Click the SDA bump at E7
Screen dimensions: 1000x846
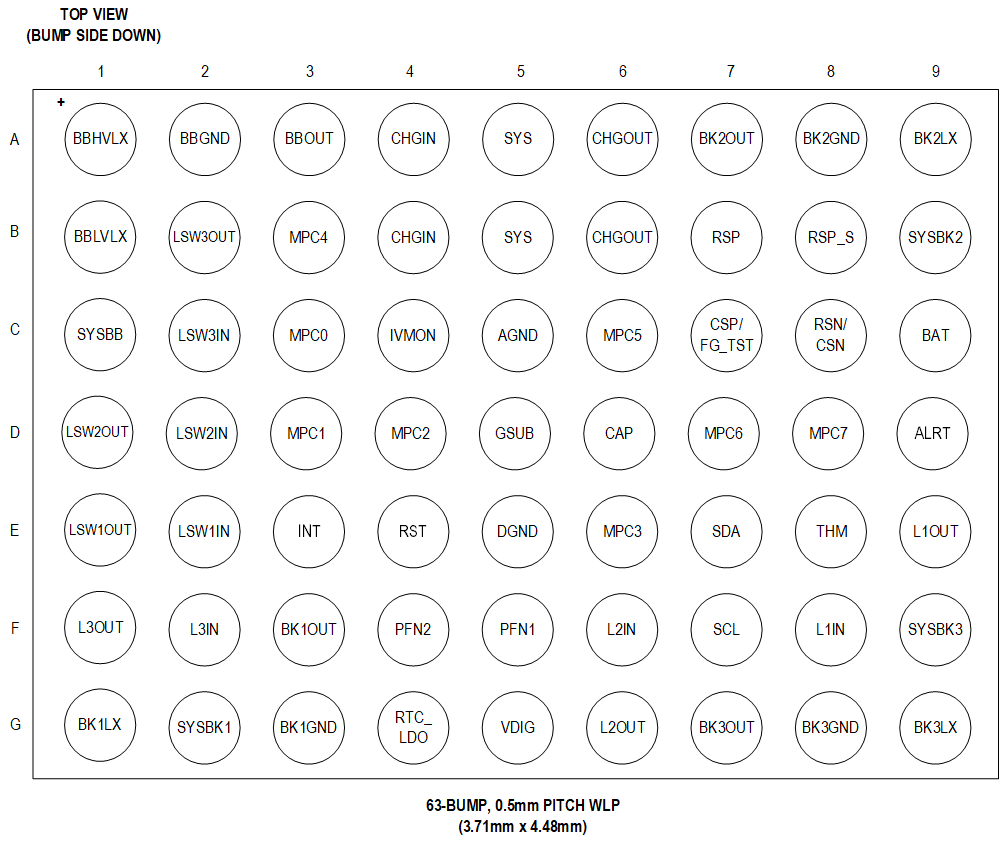[x=726, y=531]
